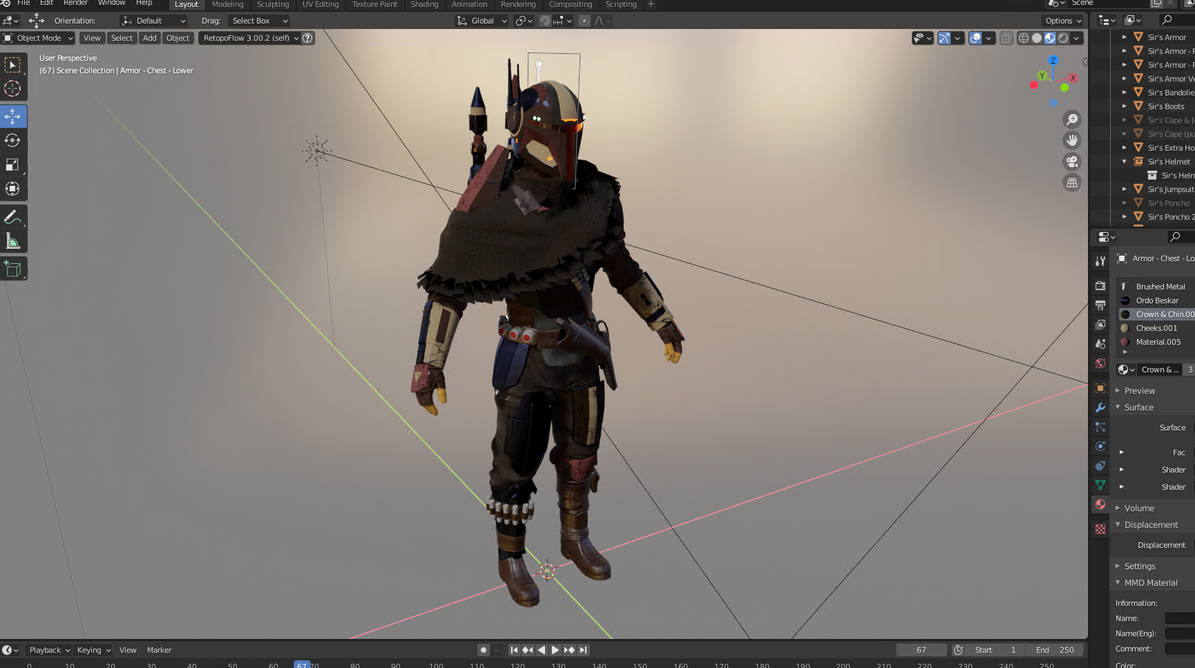Select the Measure tool
The width and height of the screenshot is (1195, 668).
click(x=13, y=241)
